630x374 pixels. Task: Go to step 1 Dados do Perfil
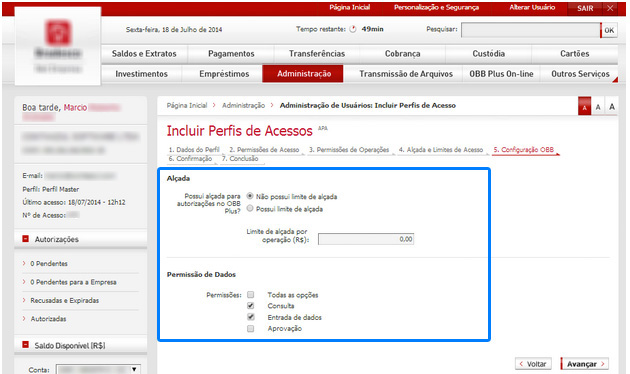pyautogui.click(x=194, y=150)
